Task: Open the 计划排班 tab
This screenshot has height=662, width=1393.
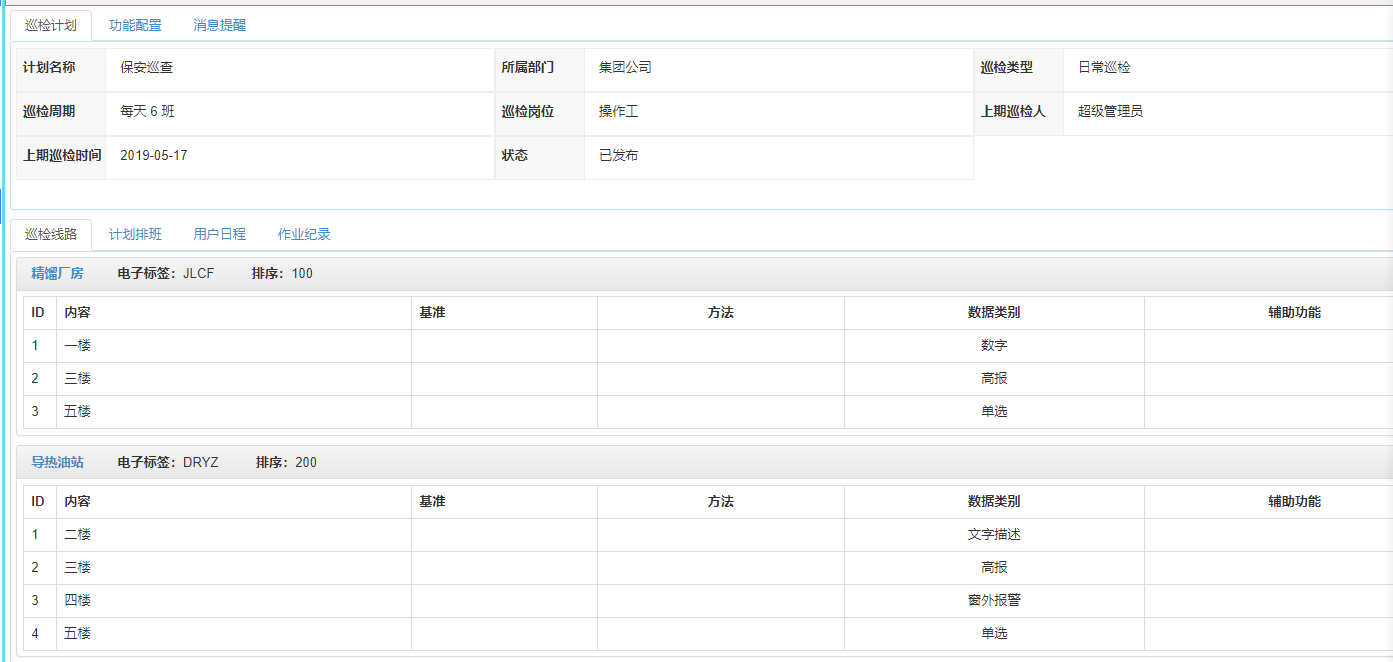Action: pos(135,234)
